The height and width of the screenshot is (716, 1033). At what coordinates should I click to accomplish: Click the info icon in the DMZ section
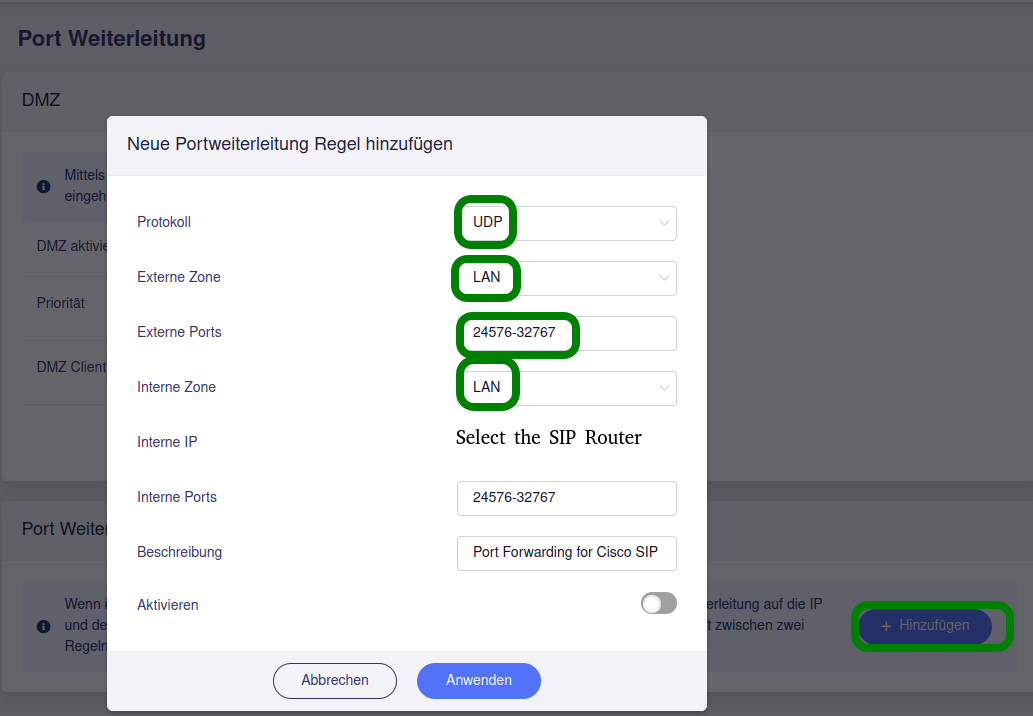pyautogui.click(x=44, y=186)
